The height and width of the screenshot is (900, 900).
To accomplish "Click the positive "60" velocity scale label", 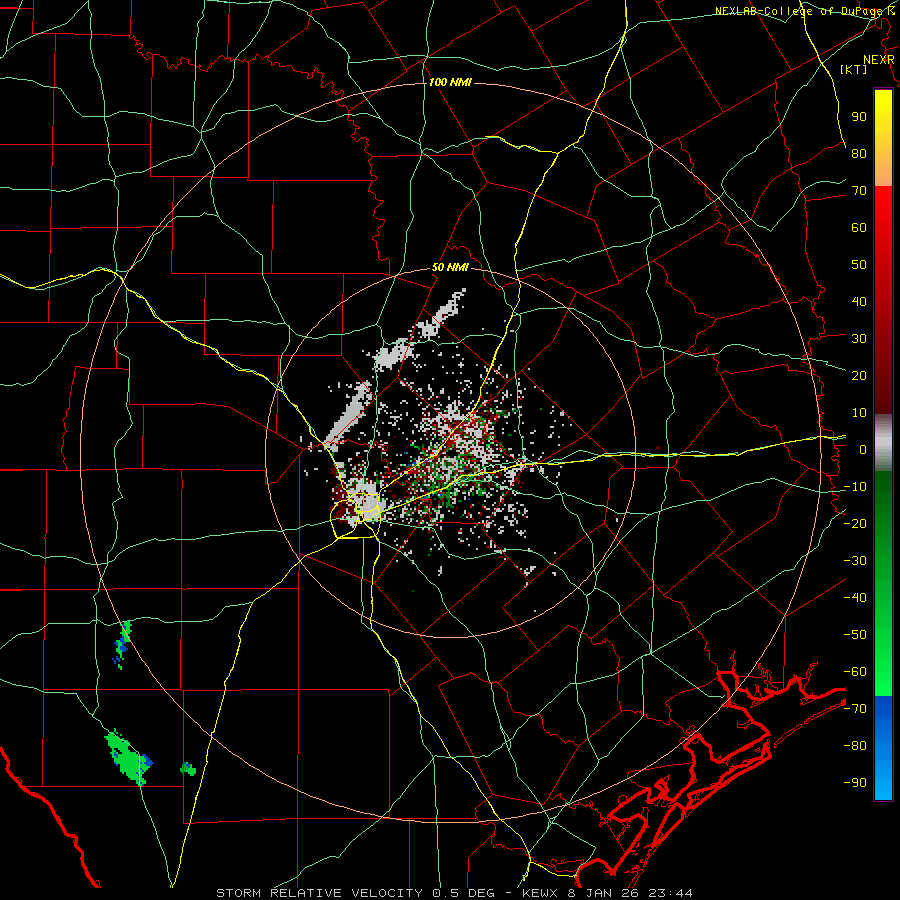I will coord(859,227).
